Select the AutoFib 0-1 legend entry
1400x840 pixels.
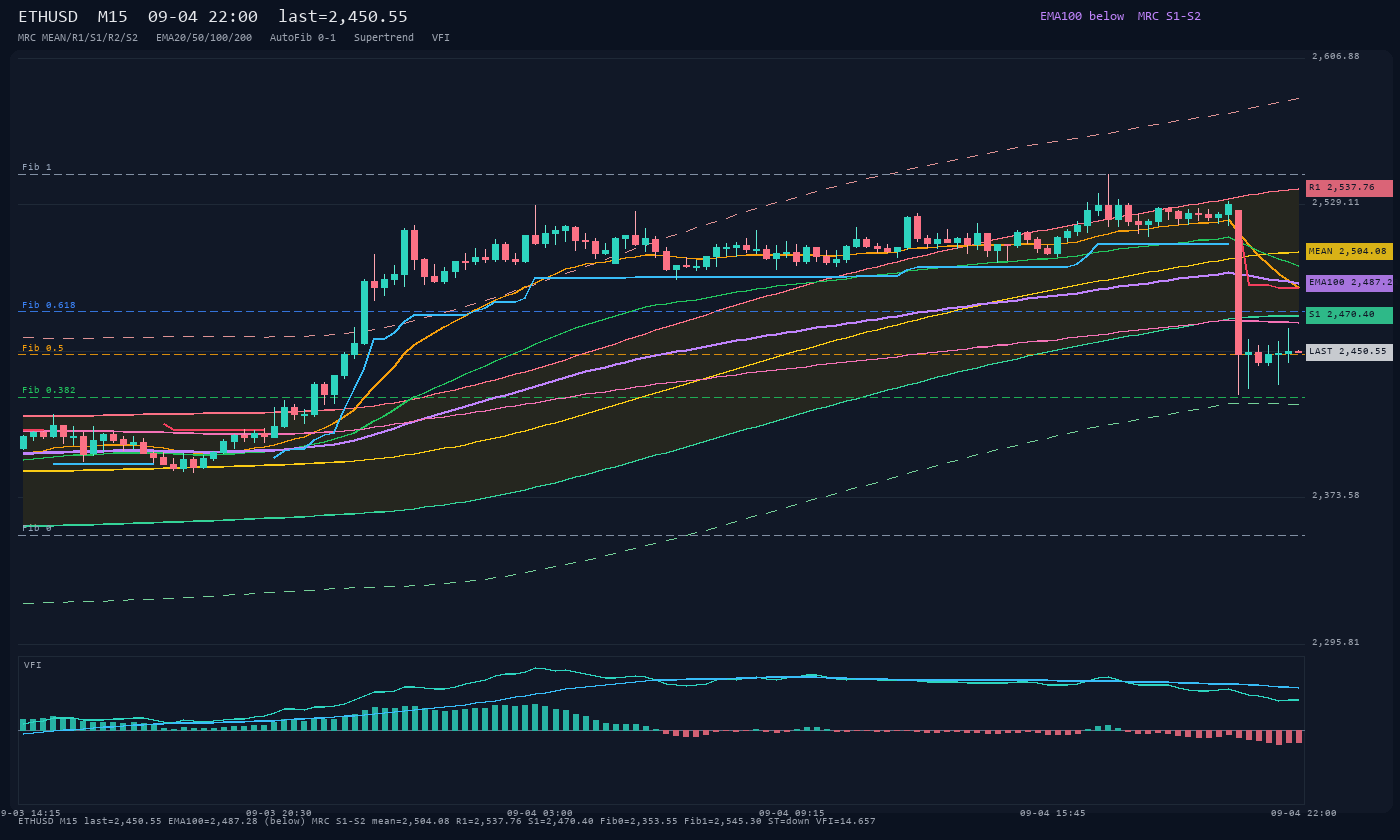point(303,38)
